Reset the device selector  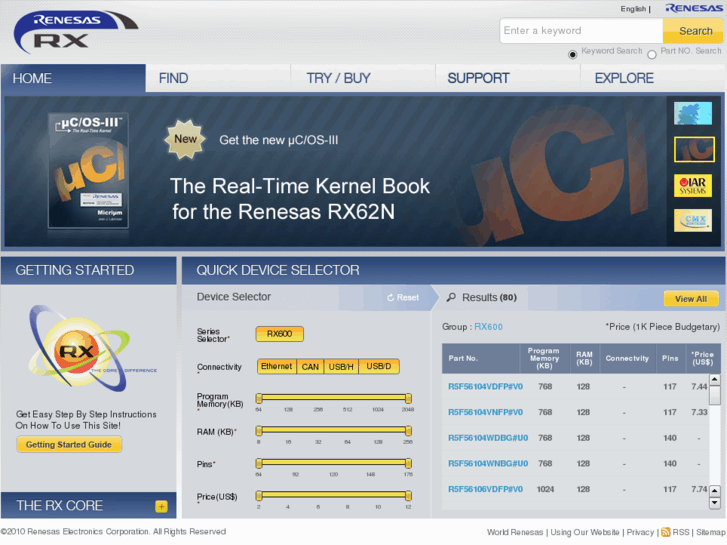pyautogui.click(x=403, y=297)
